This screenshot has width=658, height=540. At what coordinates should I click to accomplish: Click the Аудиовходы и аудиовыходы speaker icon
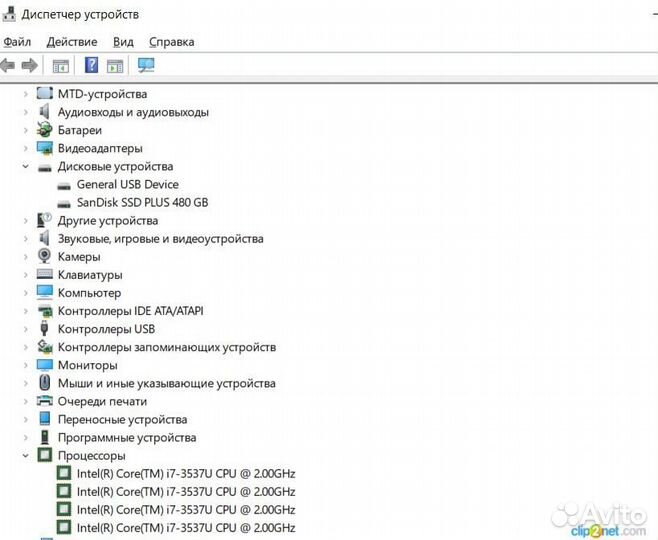(44, 112)
